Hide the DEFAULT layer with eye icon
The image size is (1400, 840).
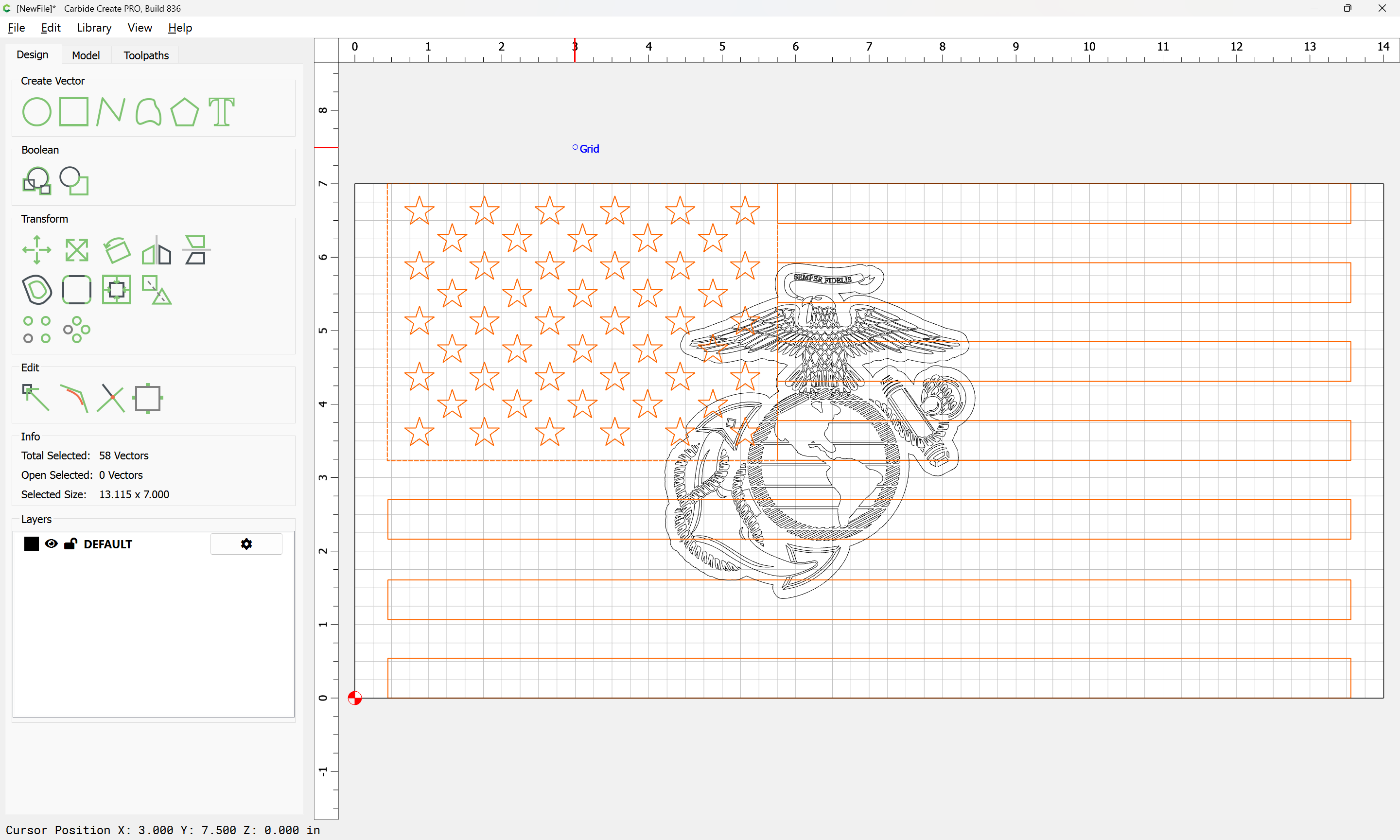click(51, 544)
